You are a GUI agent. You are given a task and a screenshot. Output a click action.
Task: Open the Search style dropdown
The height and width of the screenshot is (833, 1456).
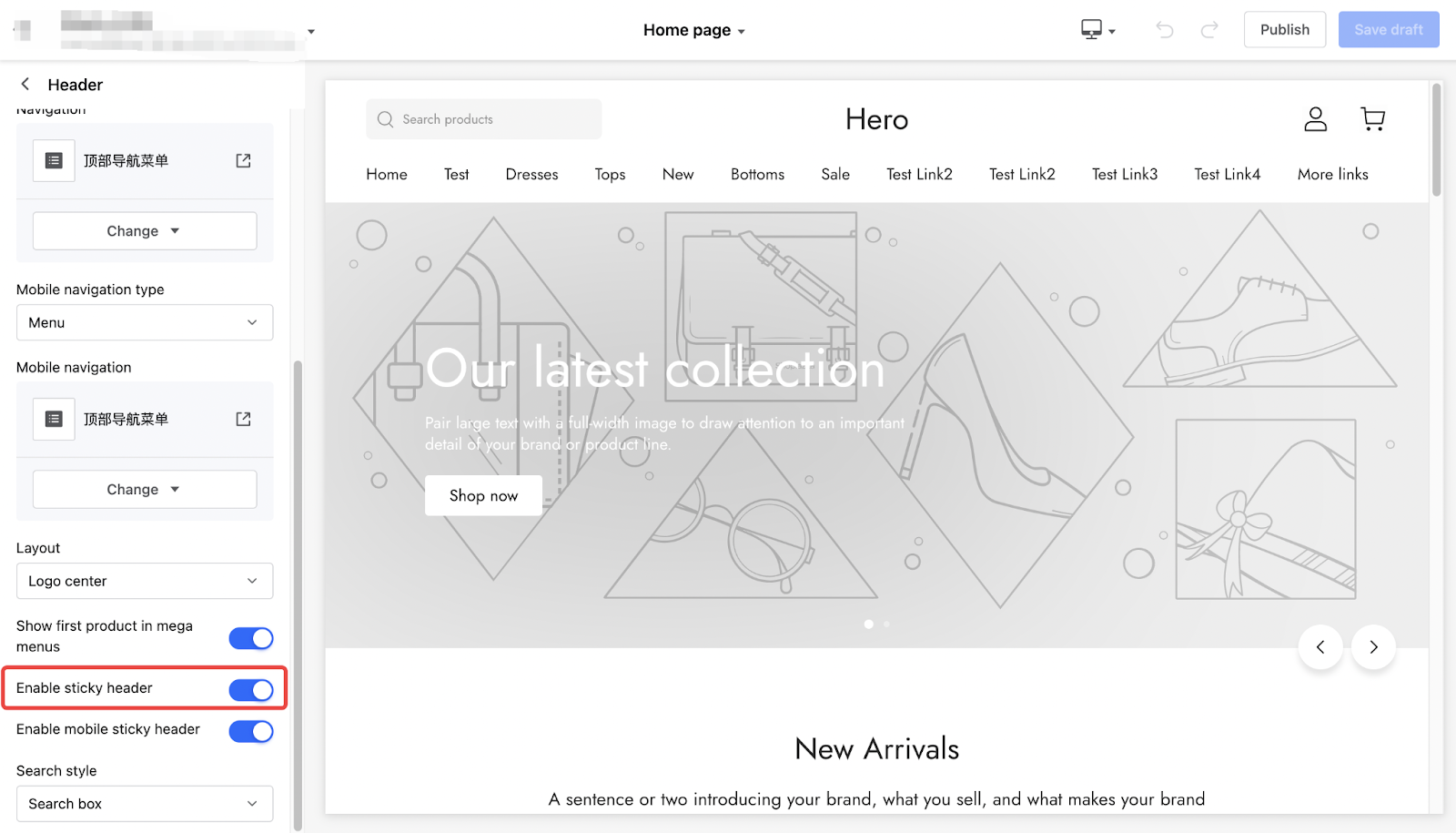click(145, 804)
